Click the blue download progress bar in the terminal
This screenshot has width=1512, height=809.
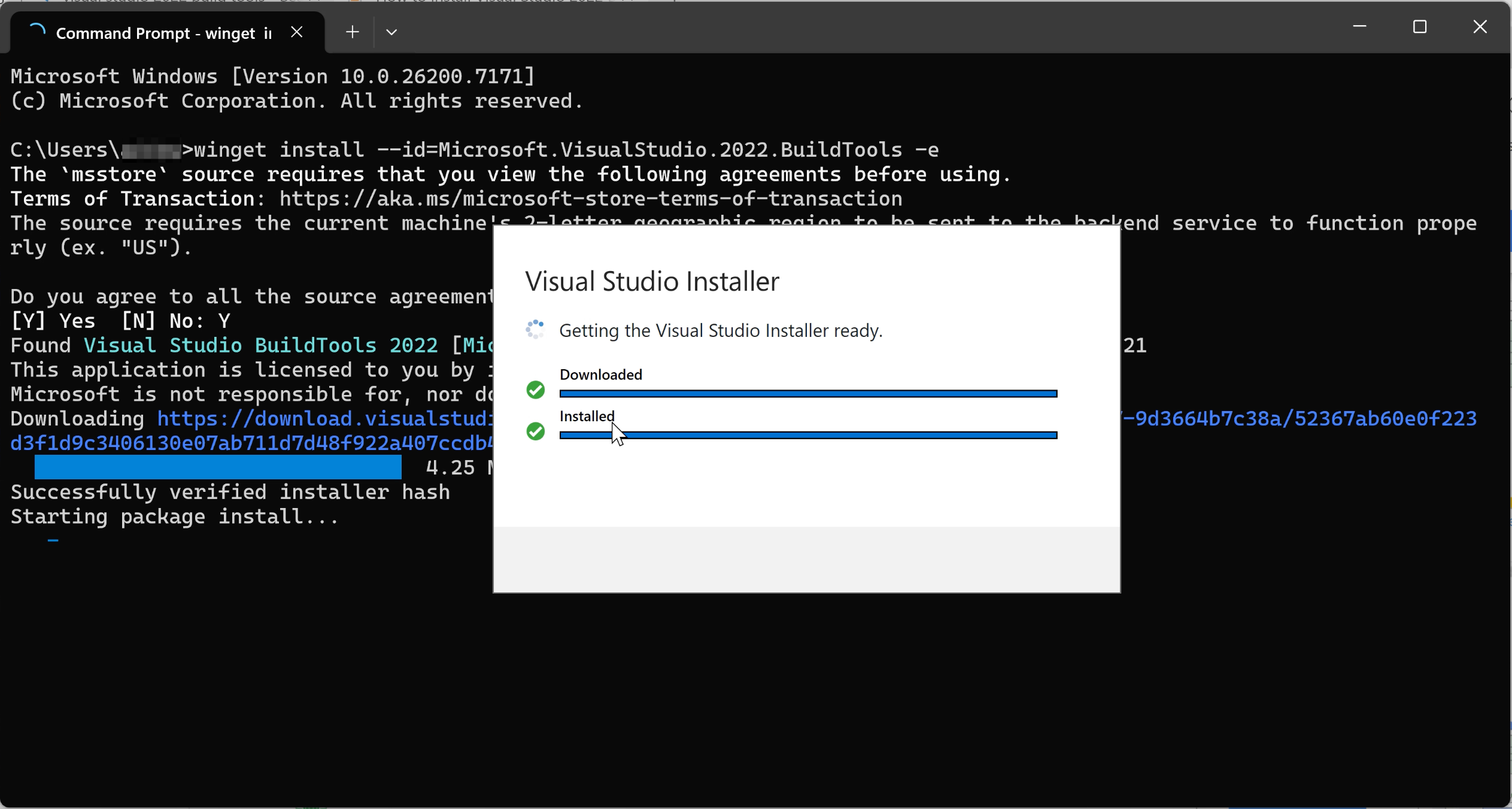tap(218, 467)
